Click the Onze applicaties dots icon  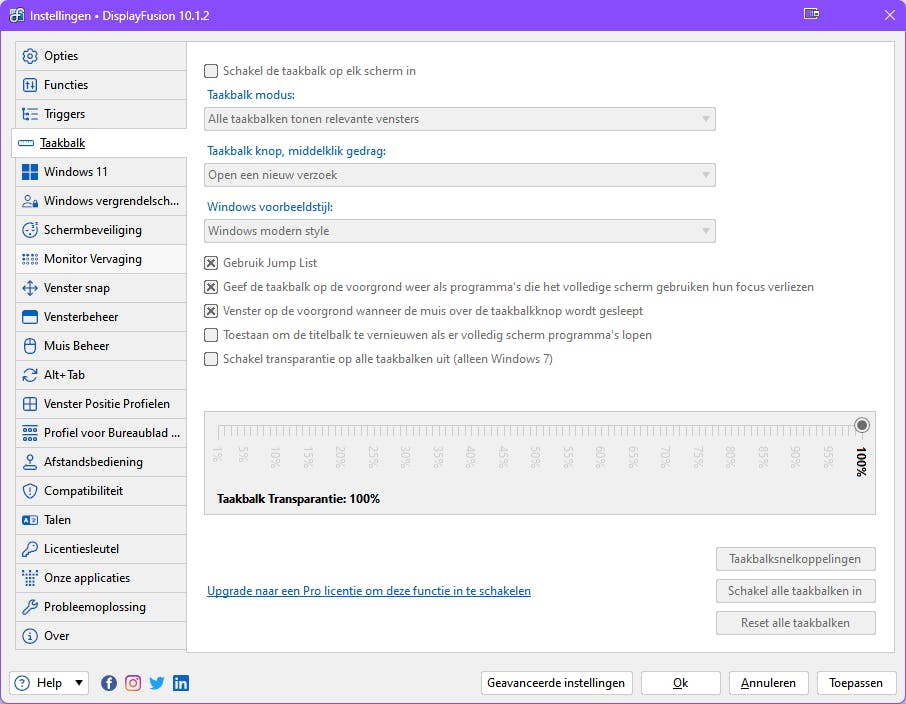[x=29, y=578]
